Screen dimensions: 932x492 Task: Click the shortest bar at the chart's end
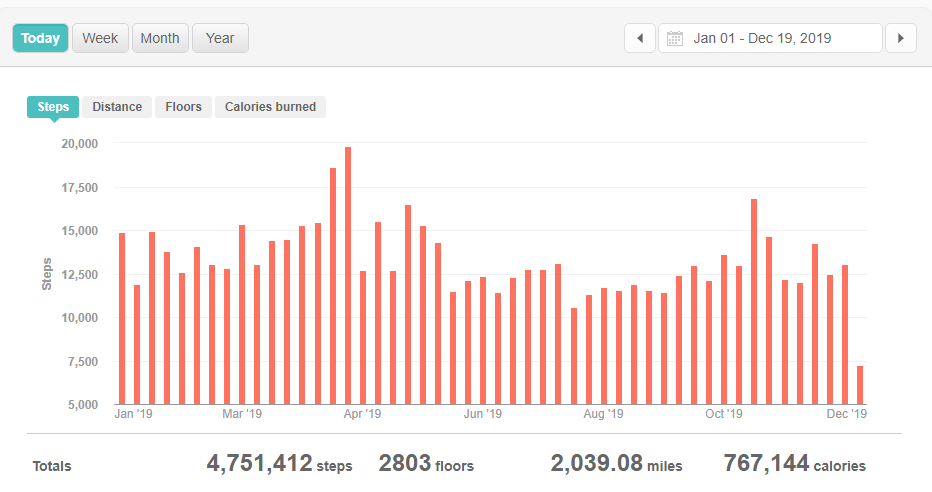860,385
